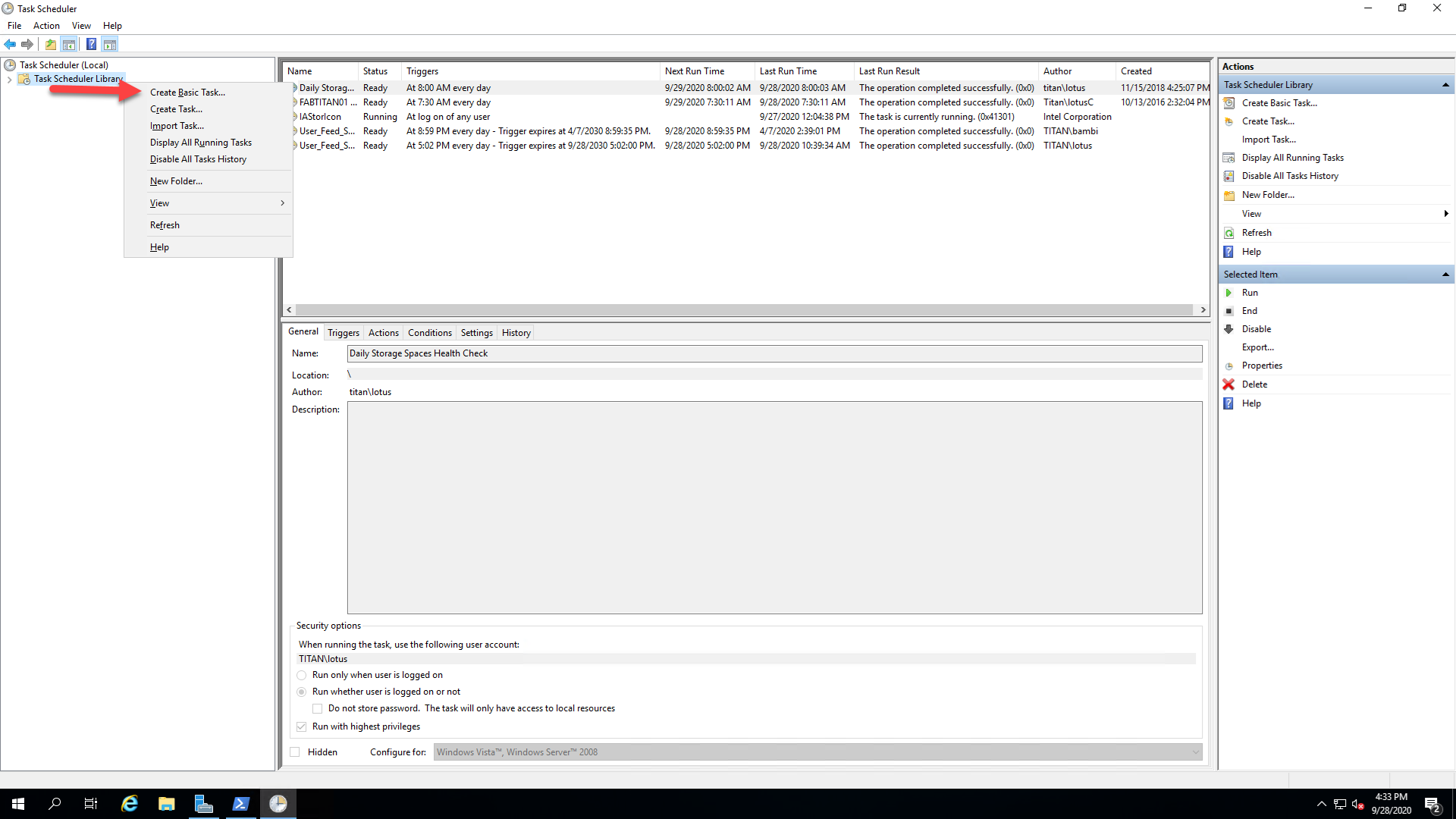Toggle Run whether user is logged on or not
The height and width of the screenshot is (819, 1456).
(x=302, y=691)
